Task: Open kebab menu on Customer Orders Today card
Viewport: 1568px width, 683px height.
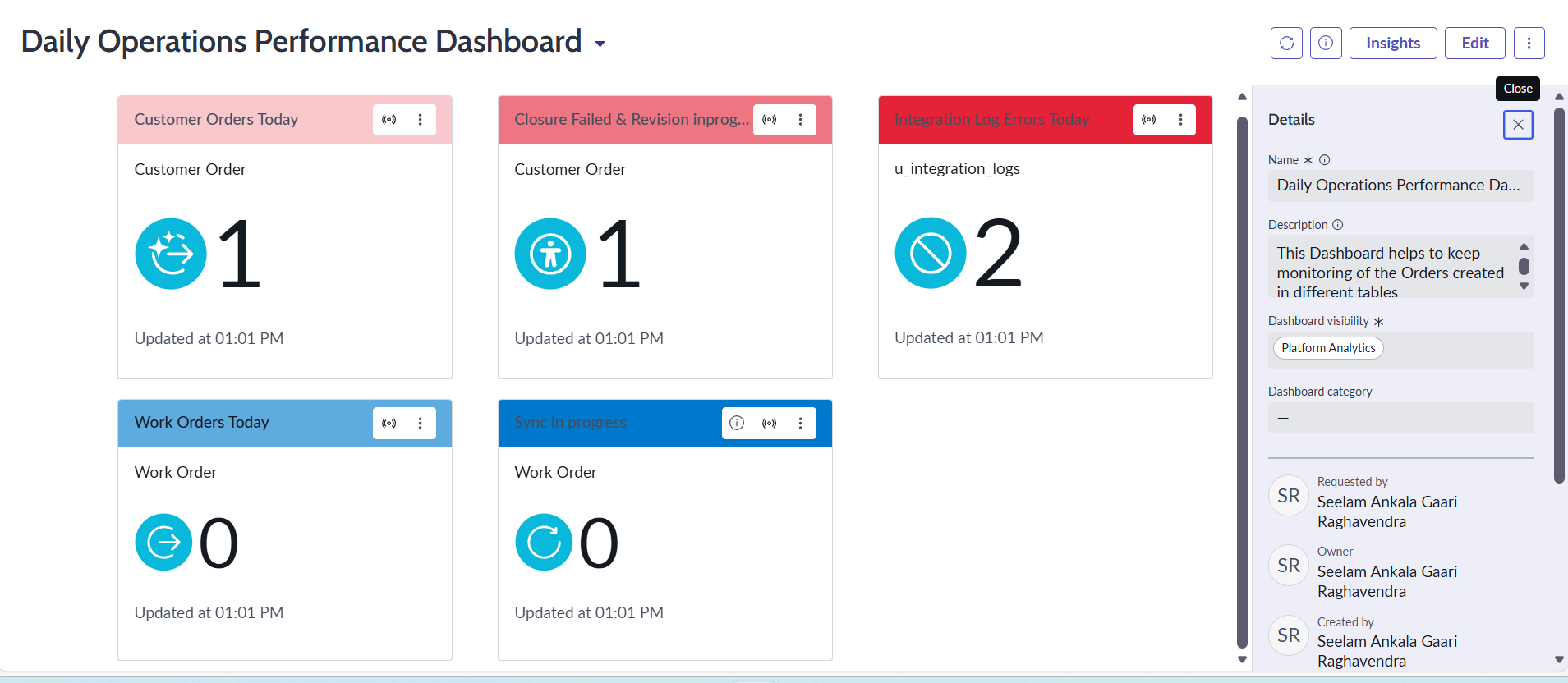Action: [421, 120]
